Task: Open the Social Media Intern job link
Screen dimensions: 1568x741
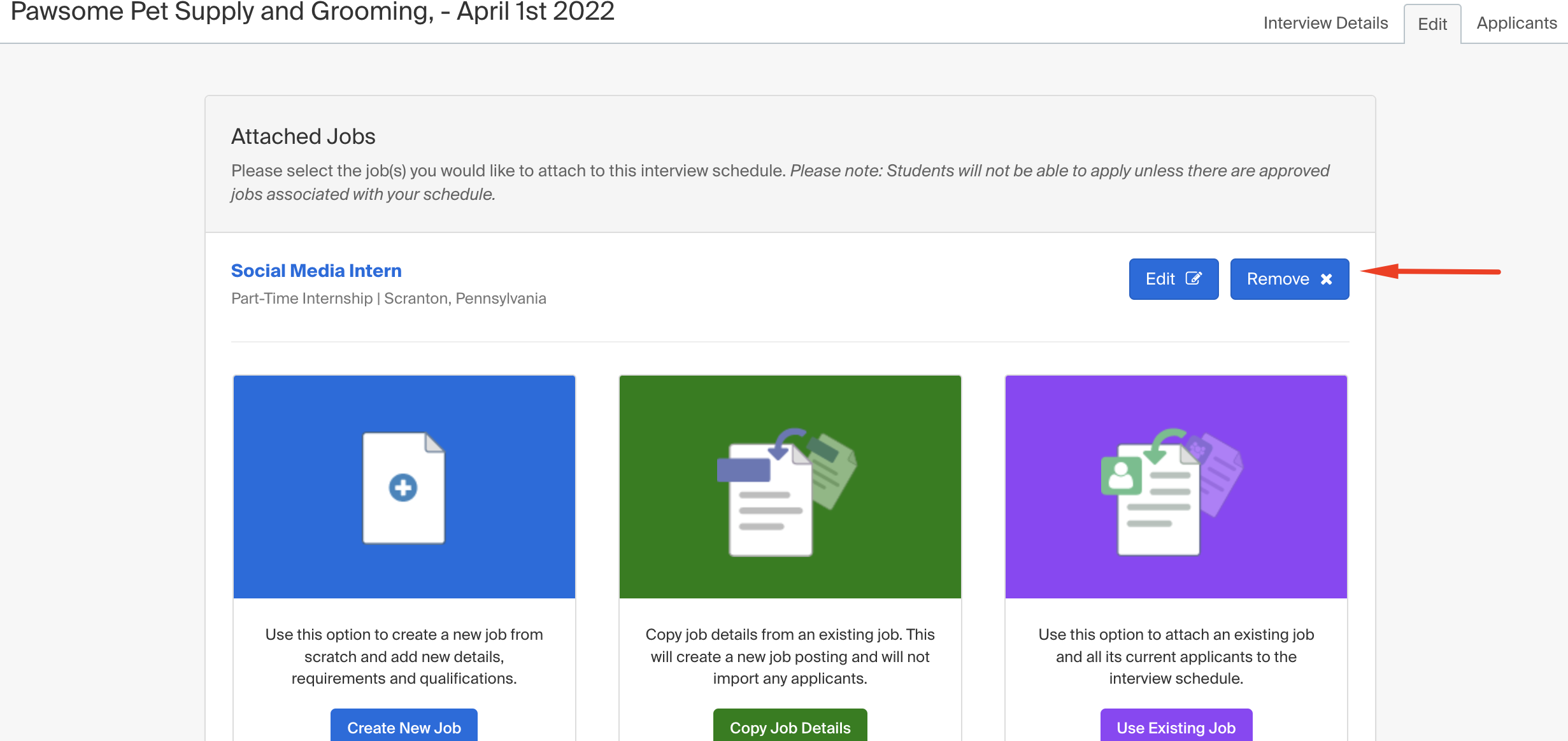Action: coord(316,271)
